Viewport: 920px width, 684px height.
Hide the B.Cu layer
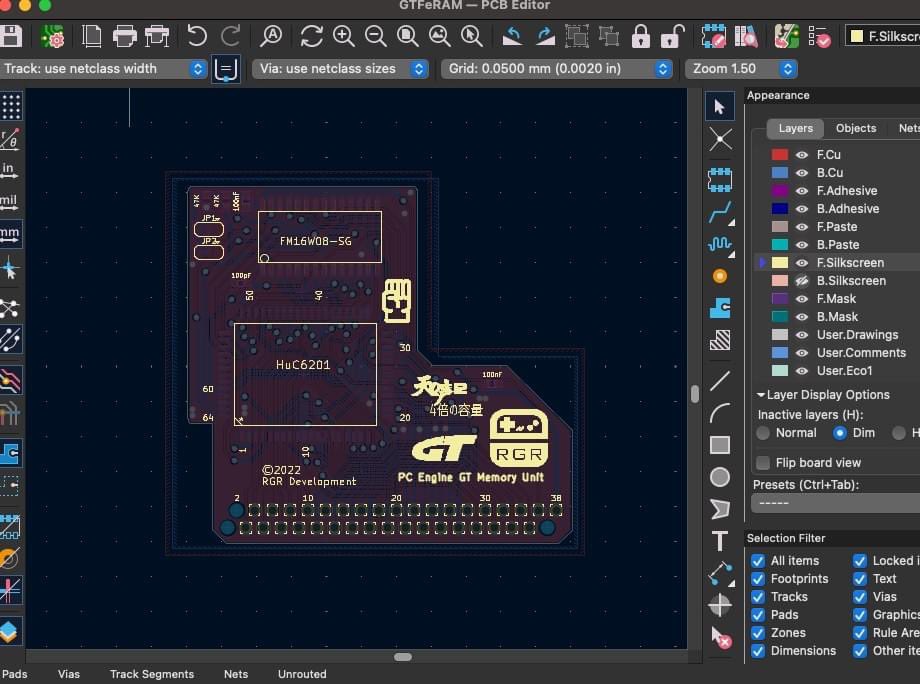coord(801,173)
